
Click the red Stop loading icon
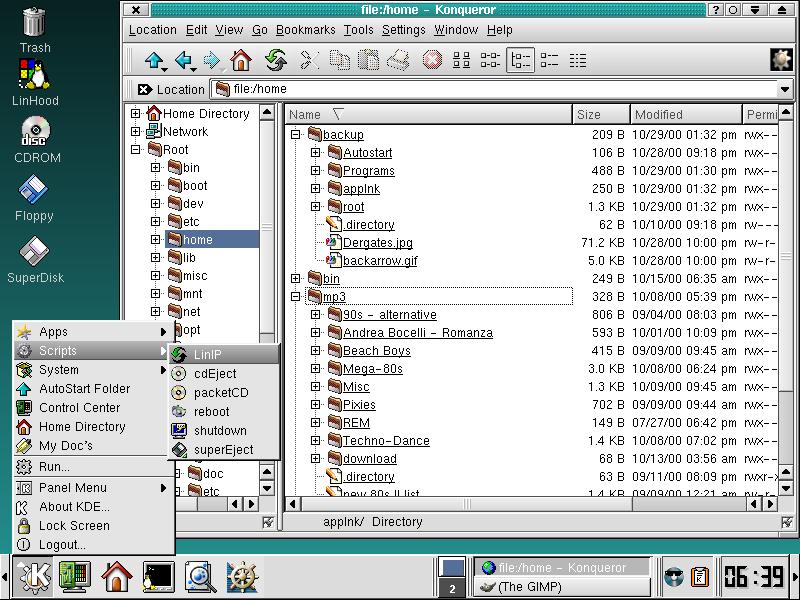click(x=431, y=61)
